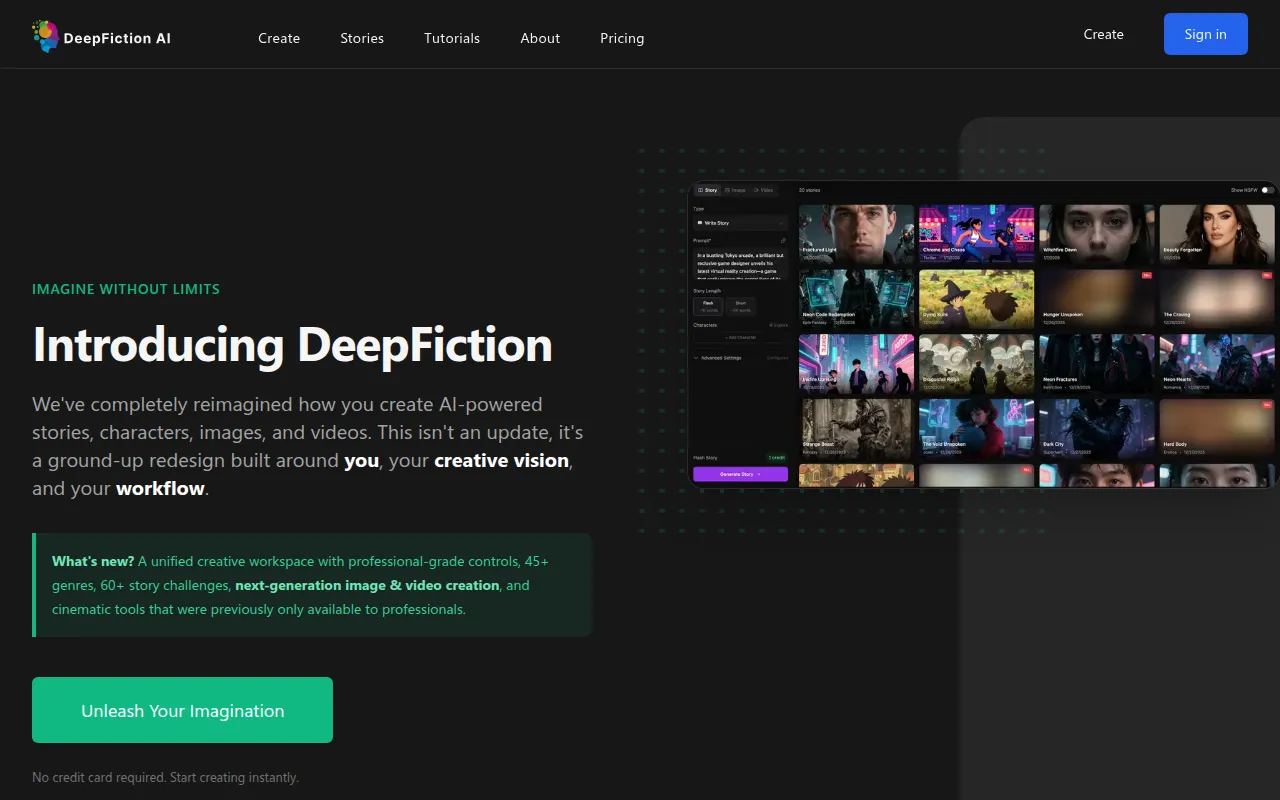The height and width of the screenshot is (800, 1280).
Task: Open the Stories navigation item
Action: point(362,38)
